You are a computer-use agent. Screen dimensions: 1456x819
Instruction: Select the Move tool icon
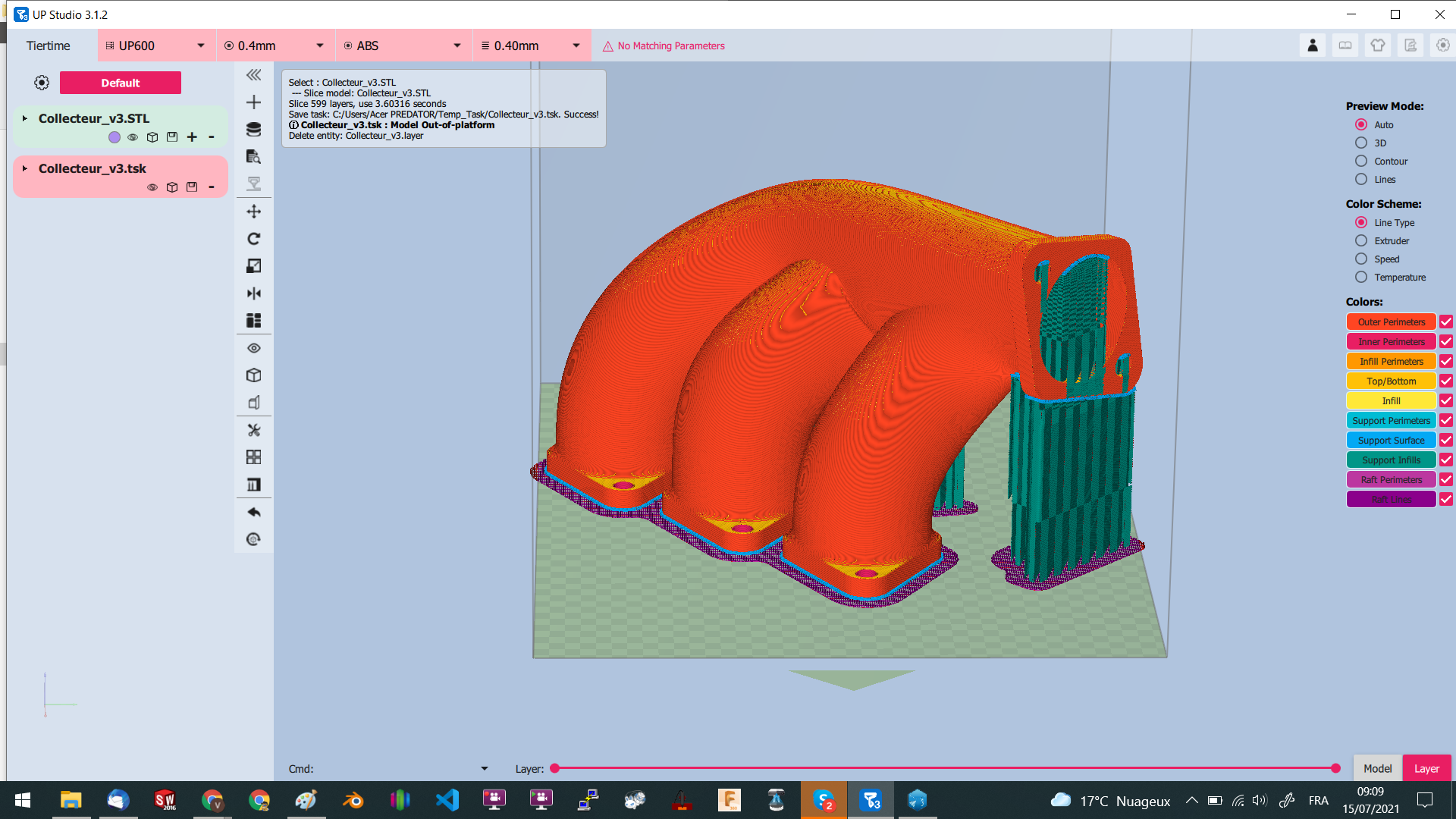click(254, 212)
